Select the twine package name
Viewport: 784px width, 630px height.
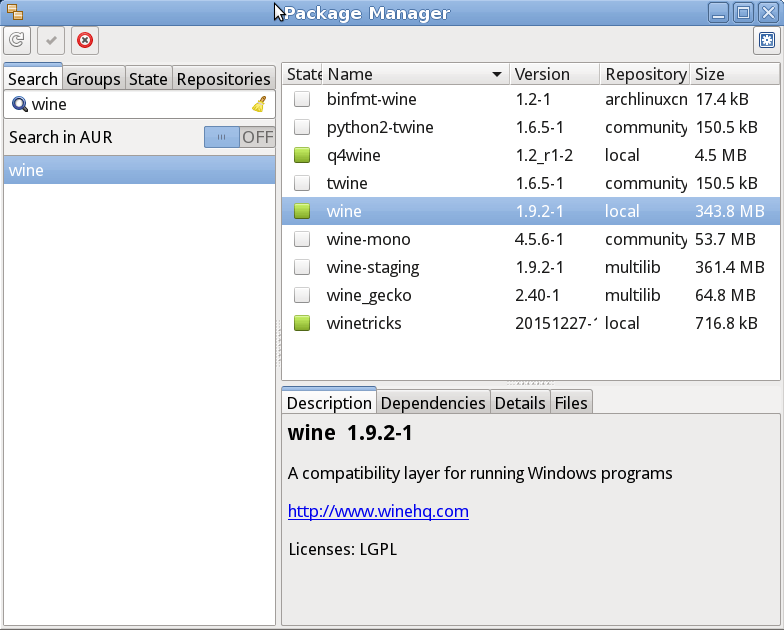point(347,183)
